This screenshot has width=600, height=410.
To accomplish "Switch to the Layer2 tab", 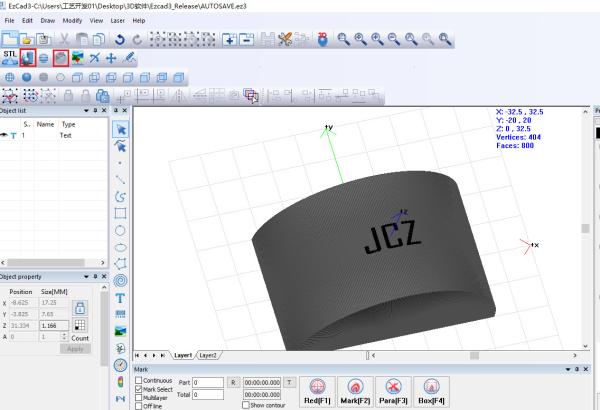I will (208, 356).
